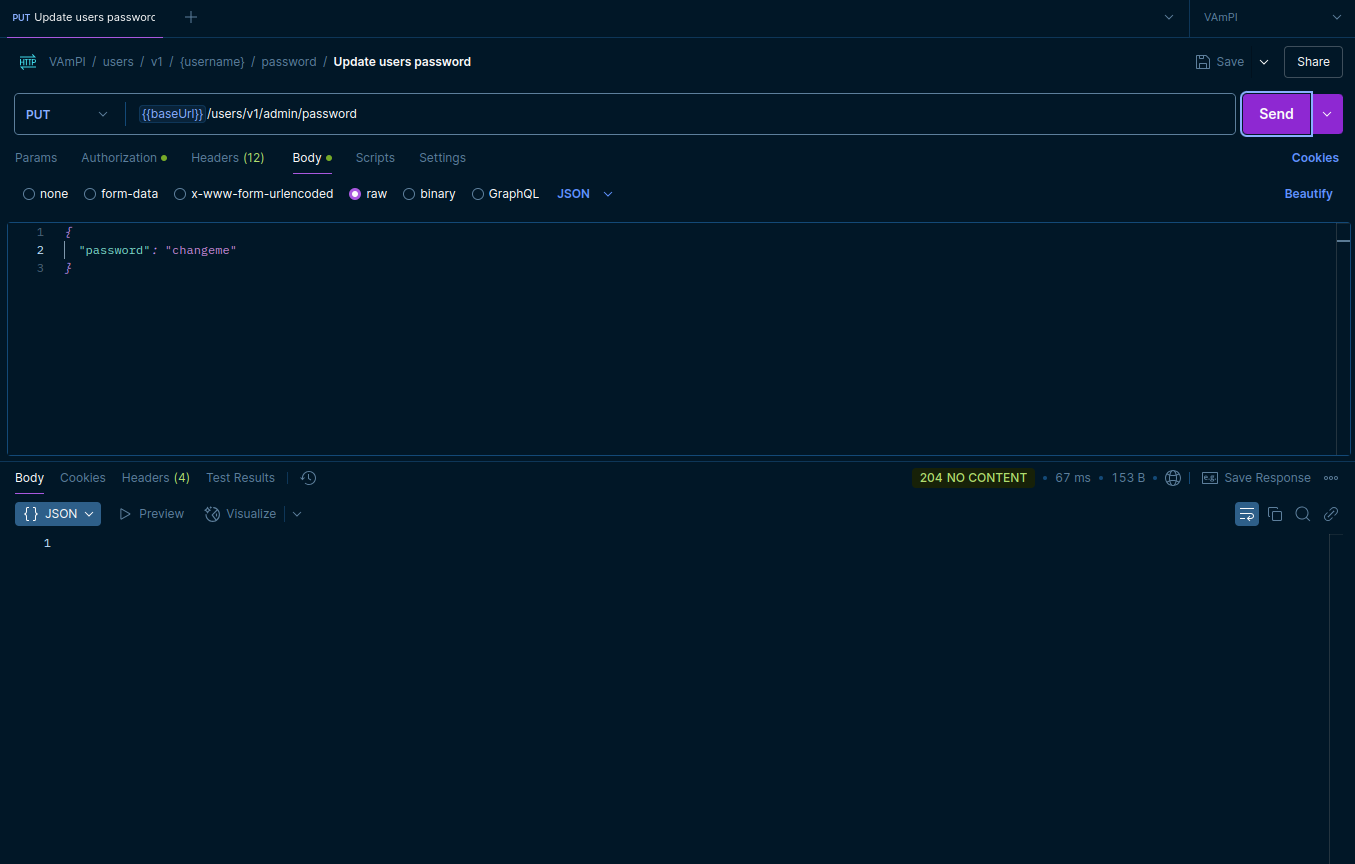
Task: Open new tab with plus icon
Action: 191,17
